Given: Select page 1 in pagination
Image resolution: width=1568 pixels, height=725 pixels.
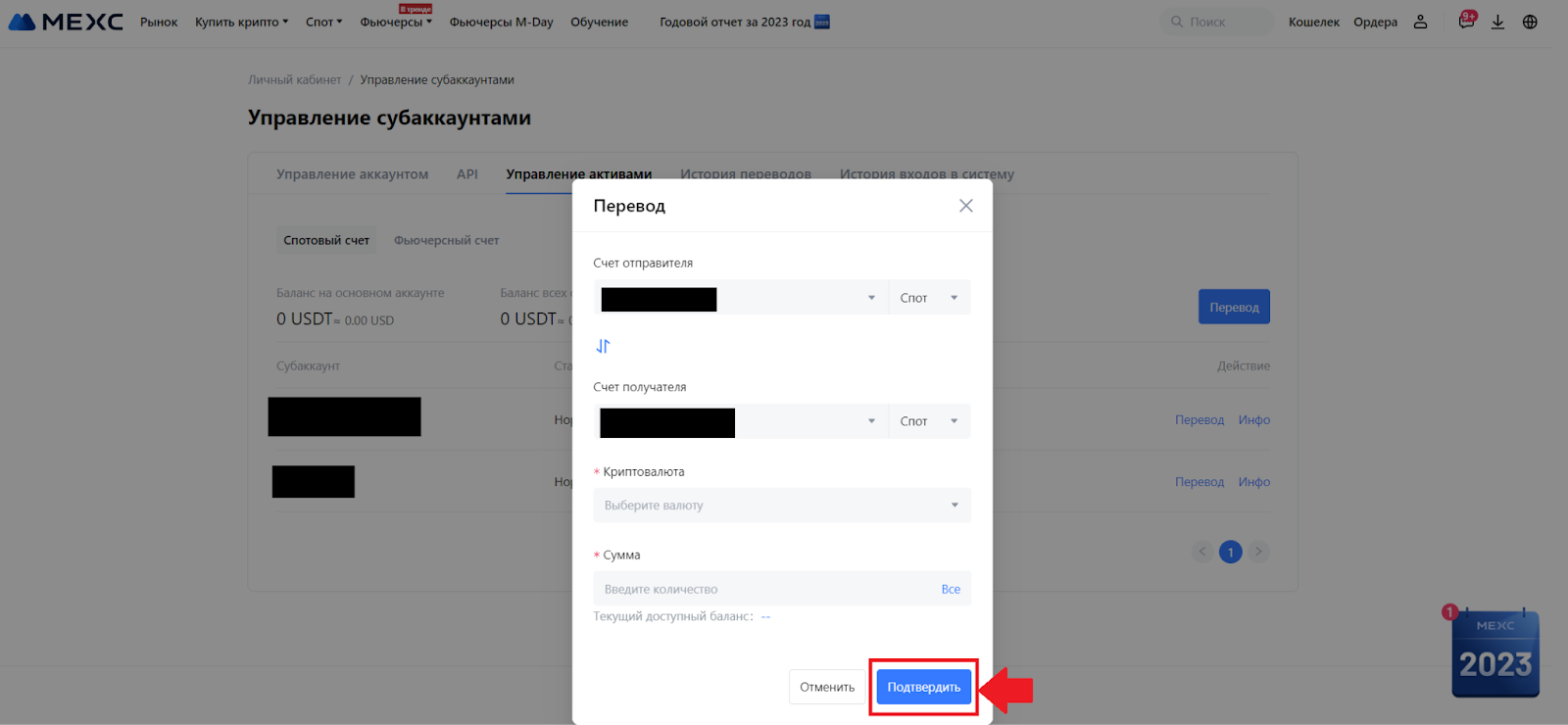Looking at the screenshot, I should coord(1231,552).
